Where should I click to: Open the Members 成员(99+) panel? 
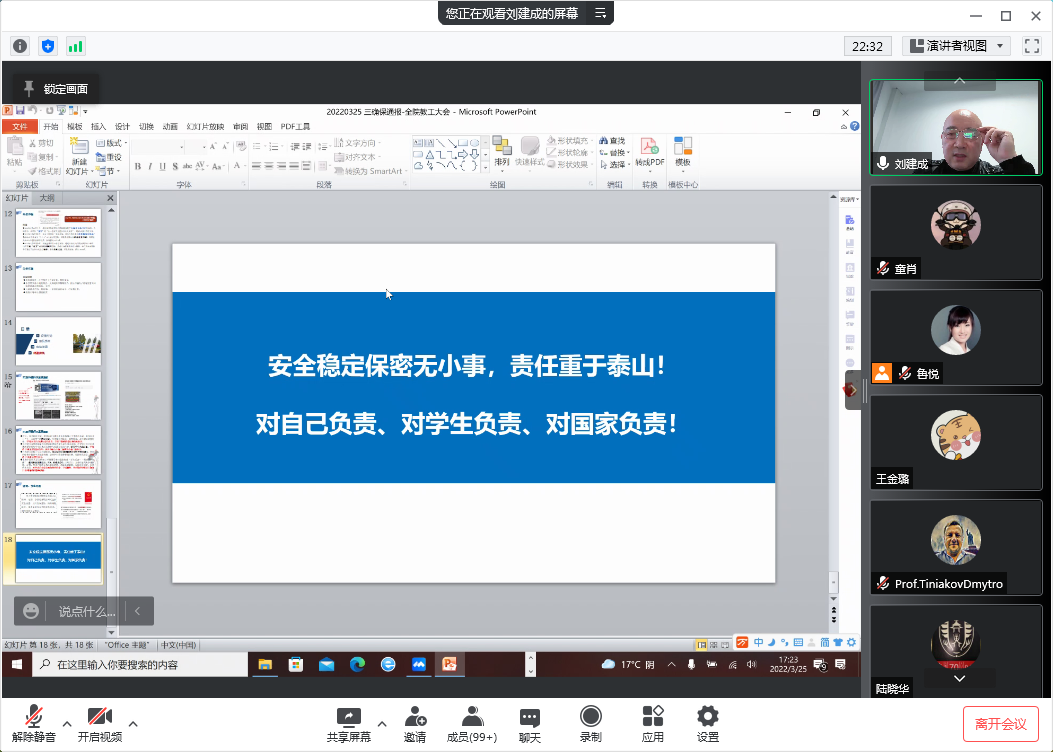click(x=472, y=717)
